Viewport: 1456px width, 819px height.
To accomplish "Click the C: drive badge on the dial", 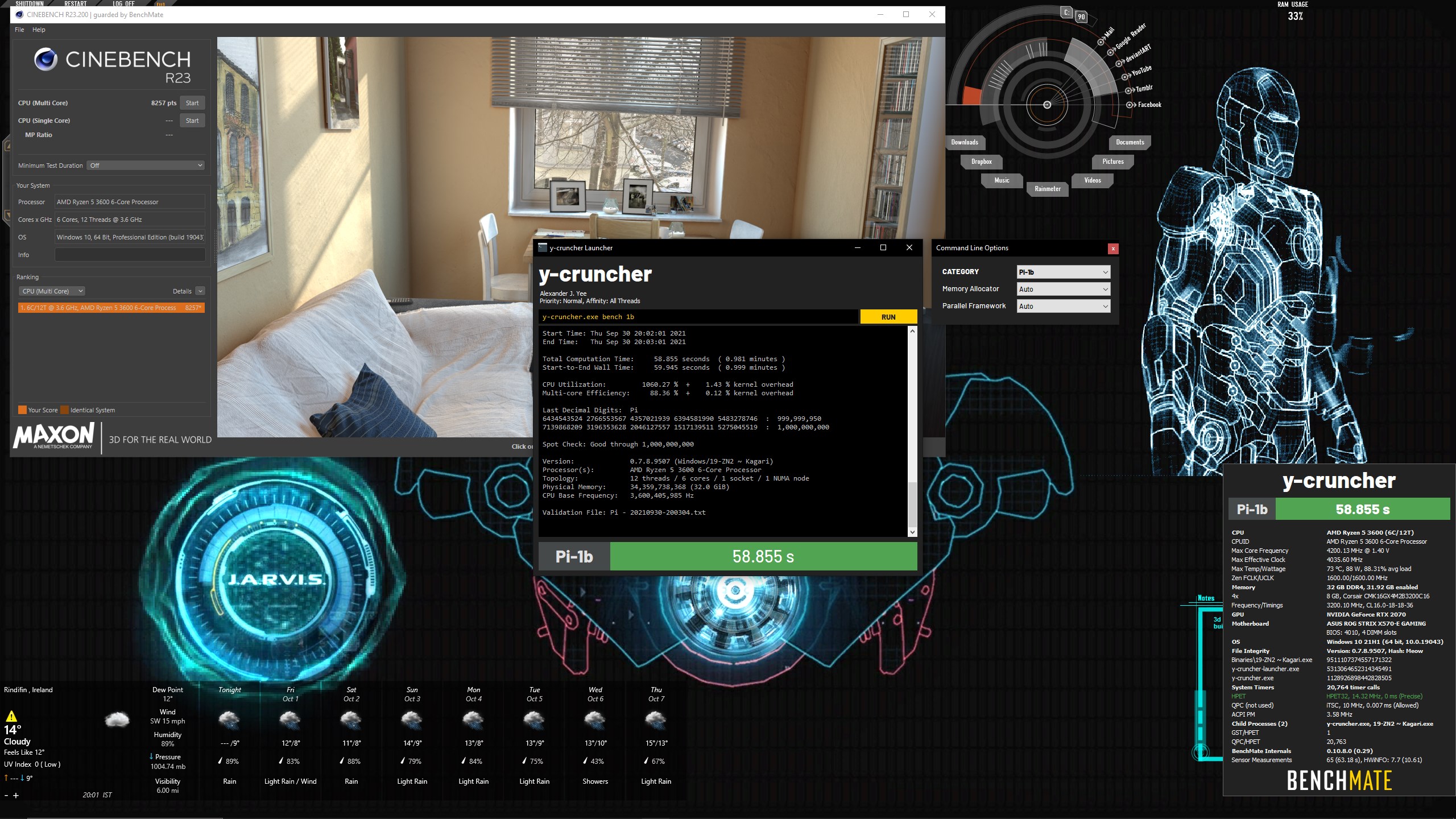I will click(1067, 12).
